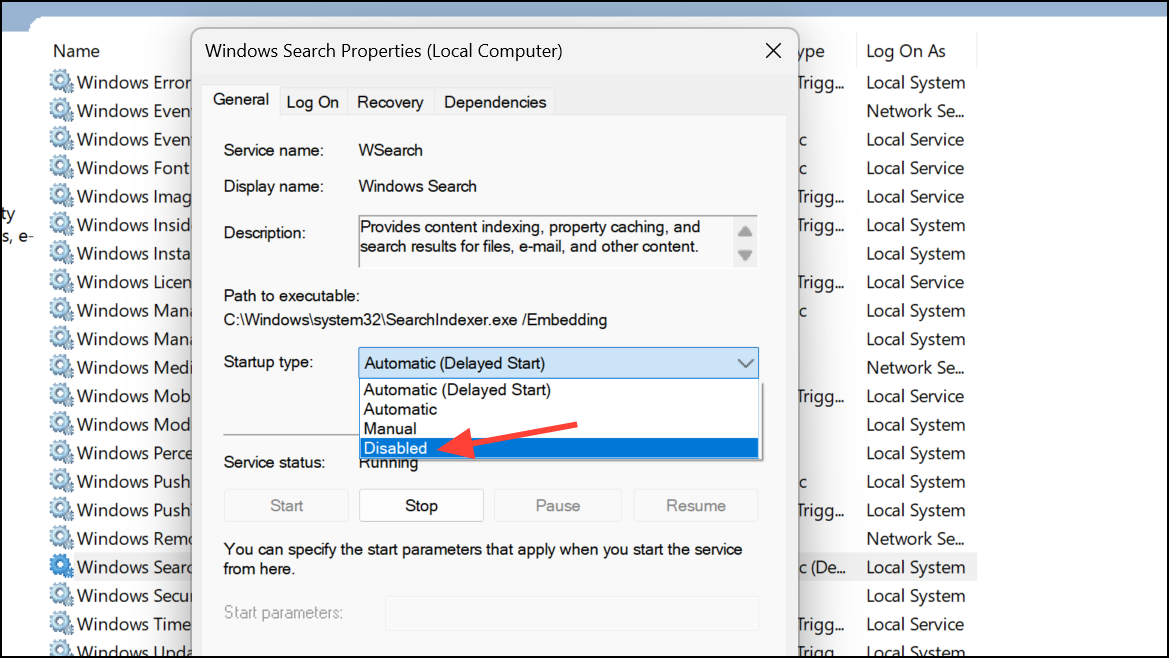Click Local System in the Windows Search row
The width and height of the screenshot is (1169, 658).
[x=916, y=567]
